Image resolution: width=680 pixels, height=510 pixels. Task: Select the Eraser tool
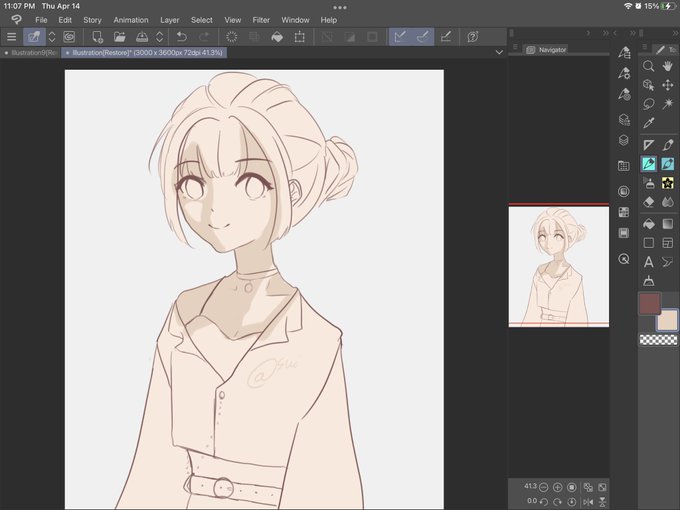(x=648, y=202)
